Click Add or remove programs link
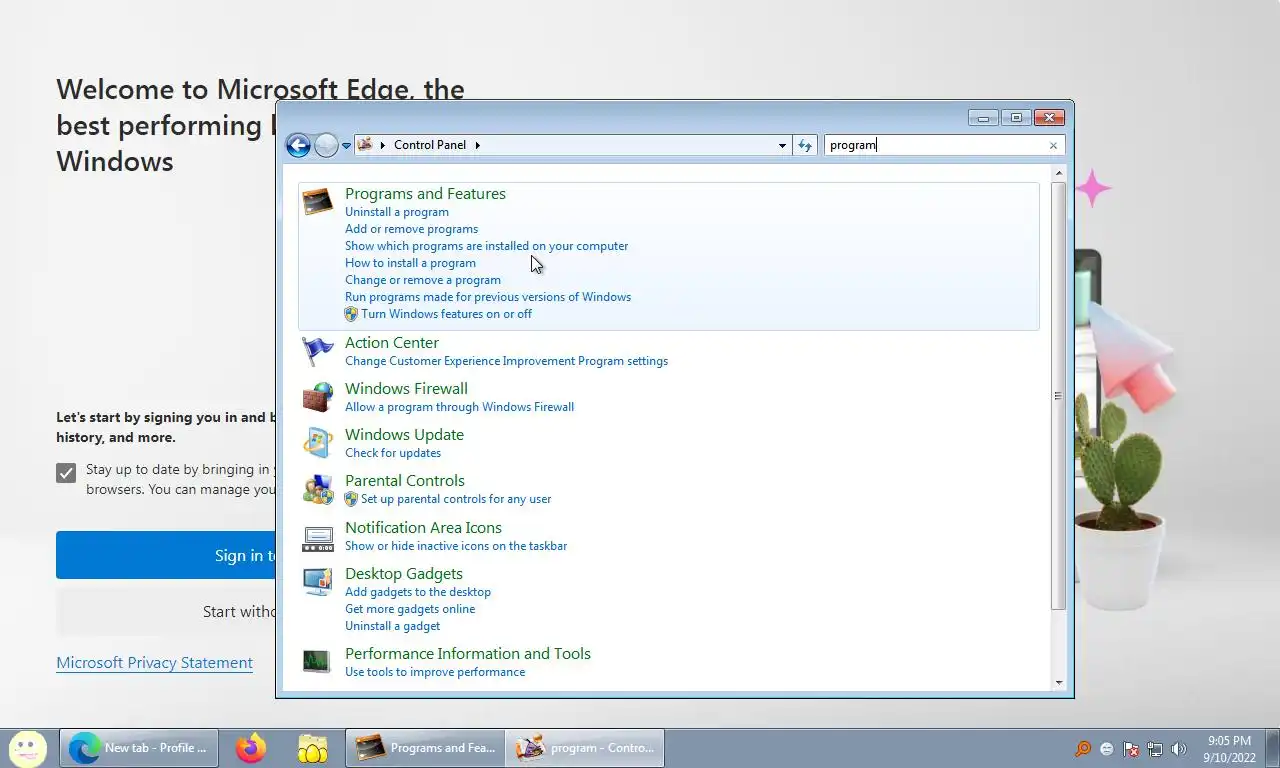Viewport: 1280px width, 768px height. [411, 229]
